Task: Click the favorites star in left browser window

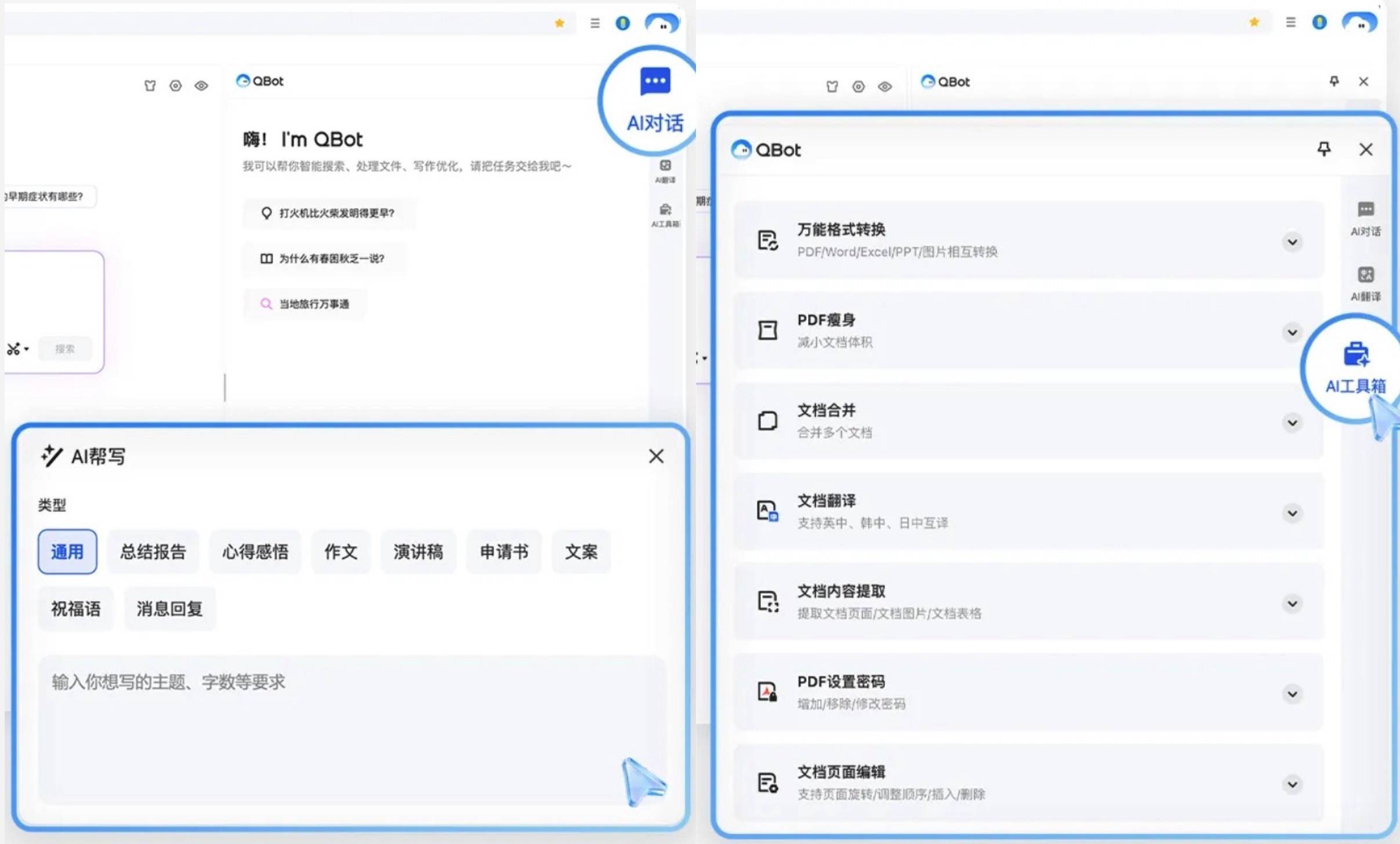Action: click(560, 23)
